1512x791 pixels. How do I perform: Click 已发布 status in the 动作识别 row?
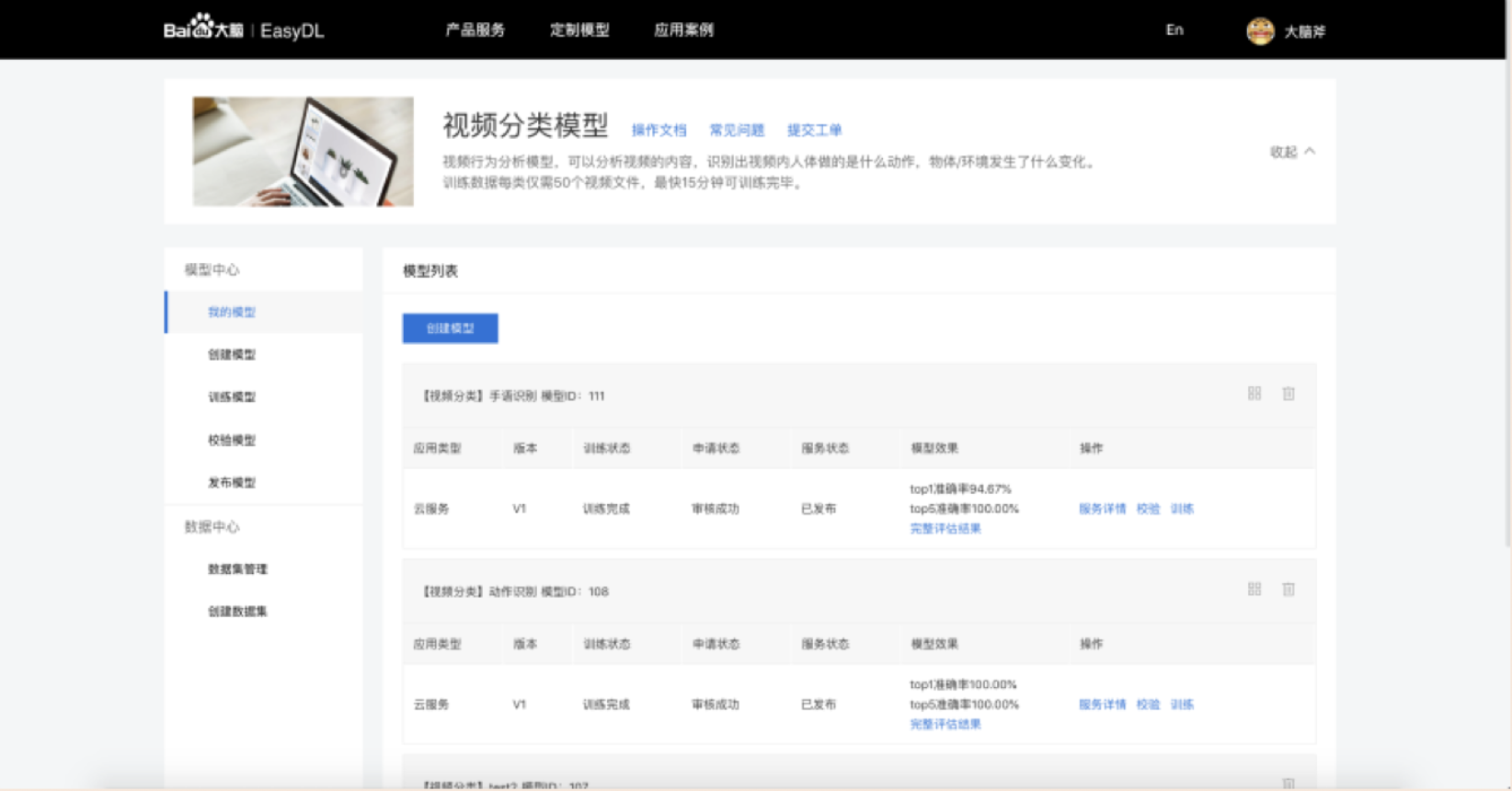819,705
